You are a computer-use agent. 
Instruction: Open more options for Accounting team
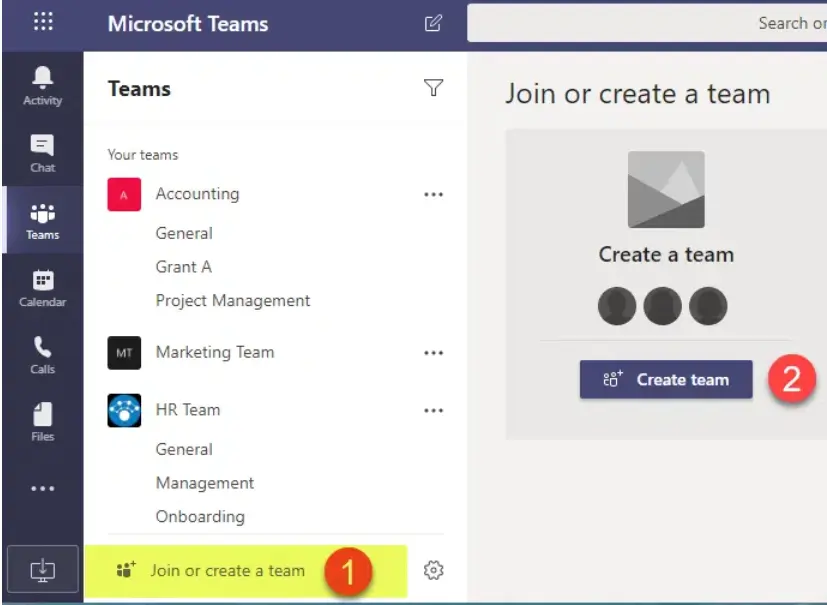433,195
